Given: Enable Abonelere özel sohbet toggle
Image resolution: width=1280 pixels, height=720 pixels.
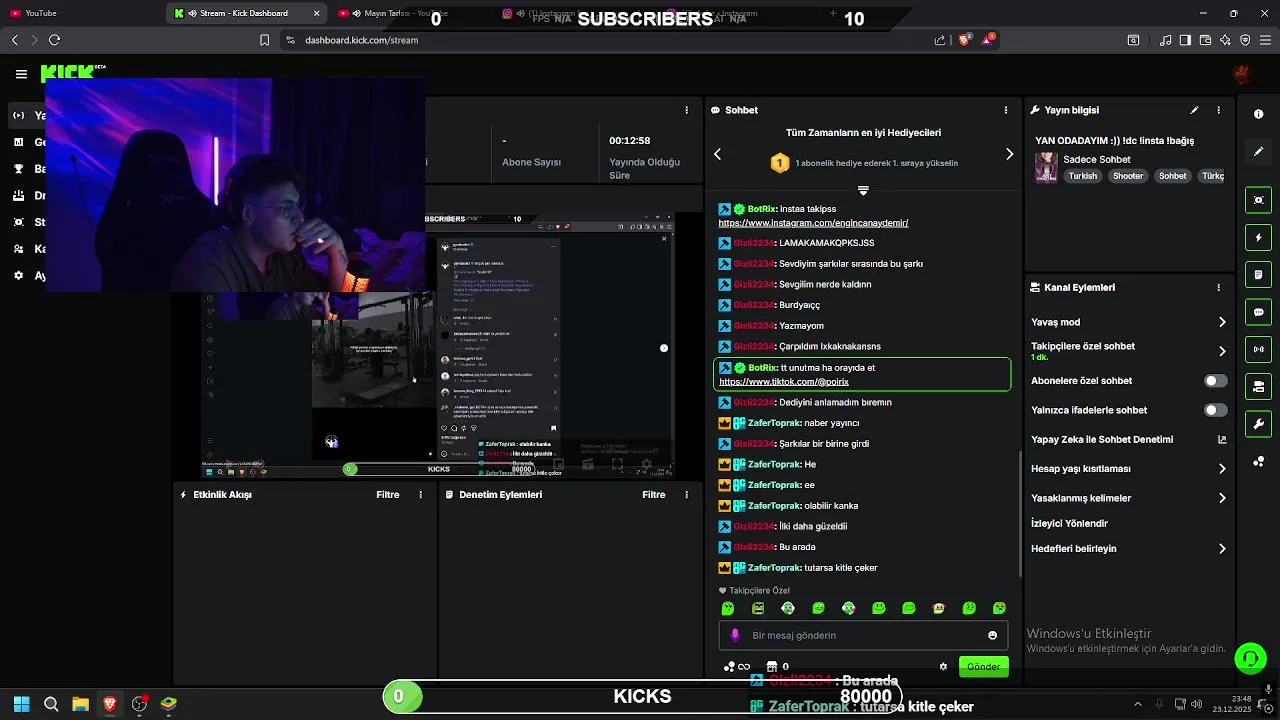Looking at the screenshot, I should point(1215,381).
